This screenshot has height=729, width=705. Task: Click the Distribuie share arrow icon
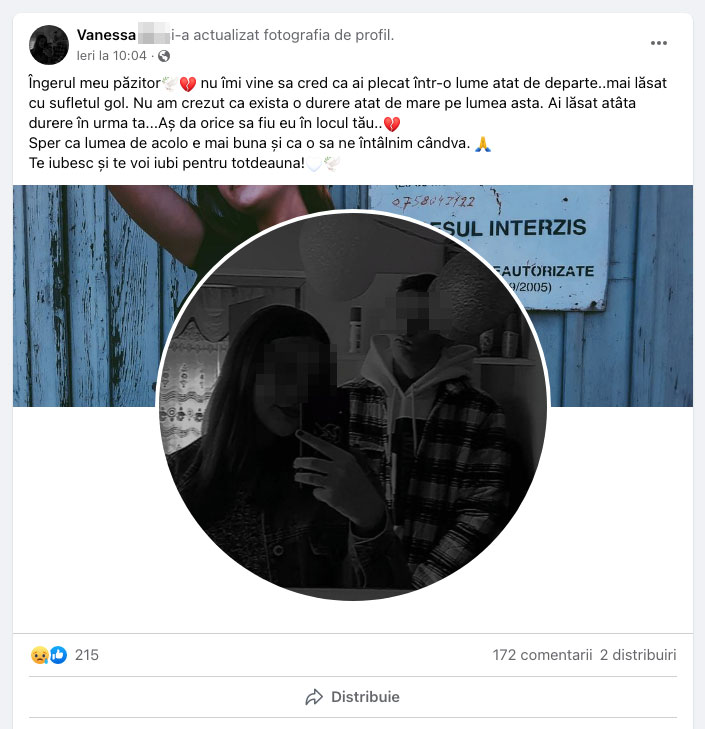314,697
